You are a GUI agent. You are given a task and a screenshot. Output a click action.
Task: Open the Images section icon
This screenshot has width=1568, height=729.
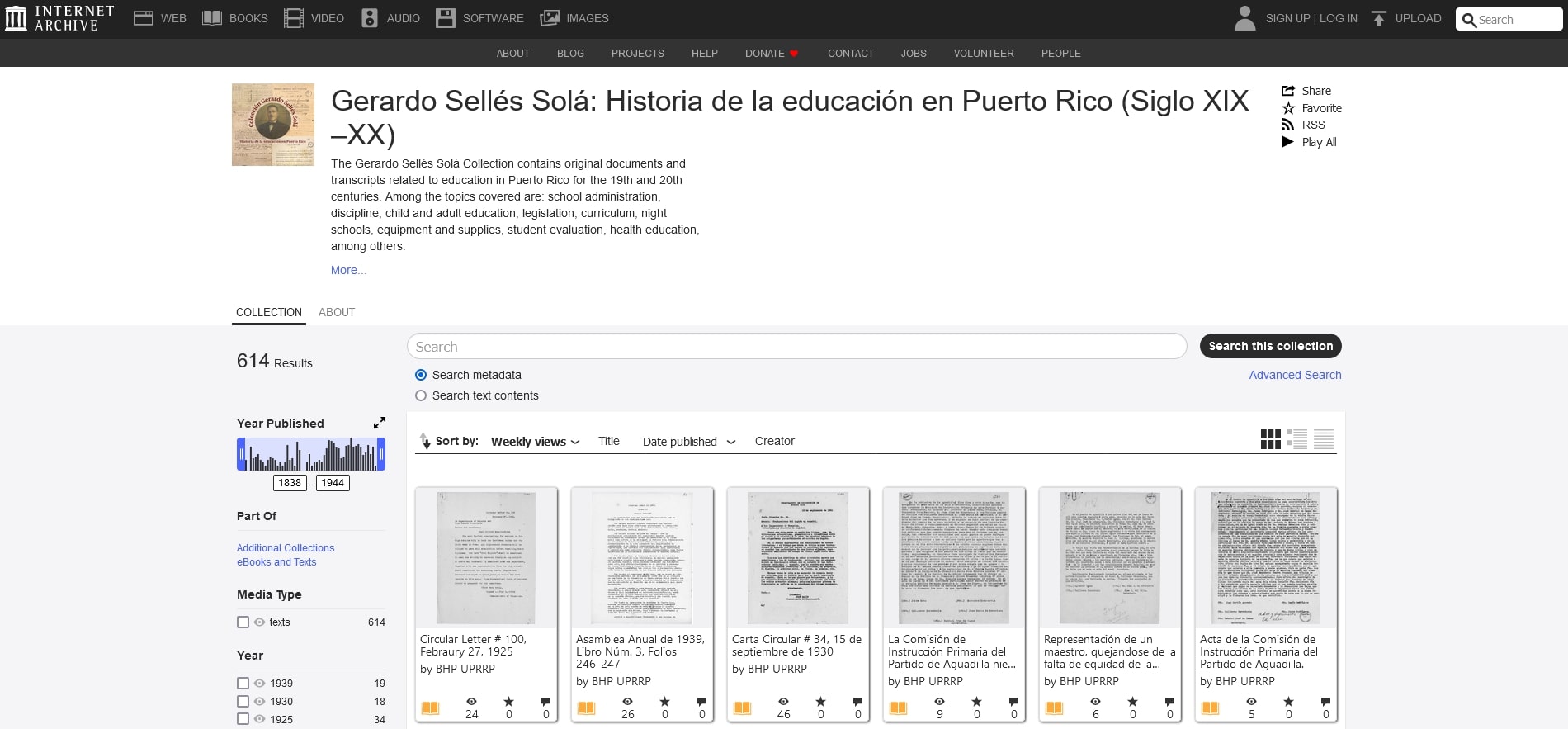[x=550, y=18]
